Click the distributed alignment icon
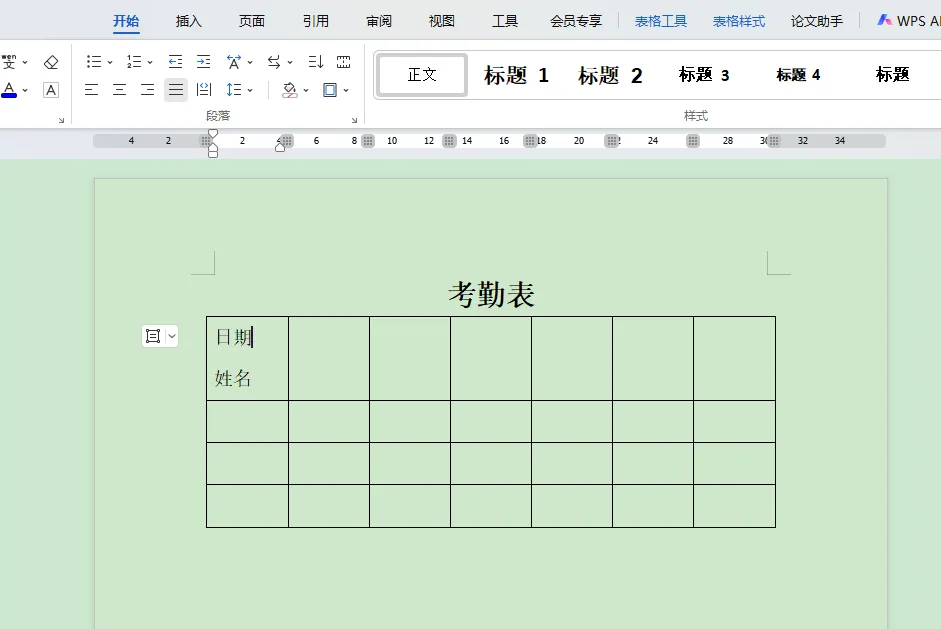The height and width of the screenshot is (629, 941). point(204,90)
